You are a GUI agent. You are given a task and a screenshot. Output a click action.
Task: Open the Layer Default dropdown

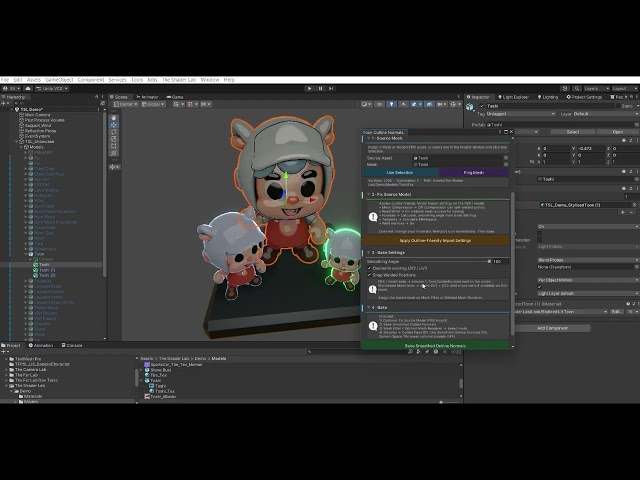tap(606, 114)
